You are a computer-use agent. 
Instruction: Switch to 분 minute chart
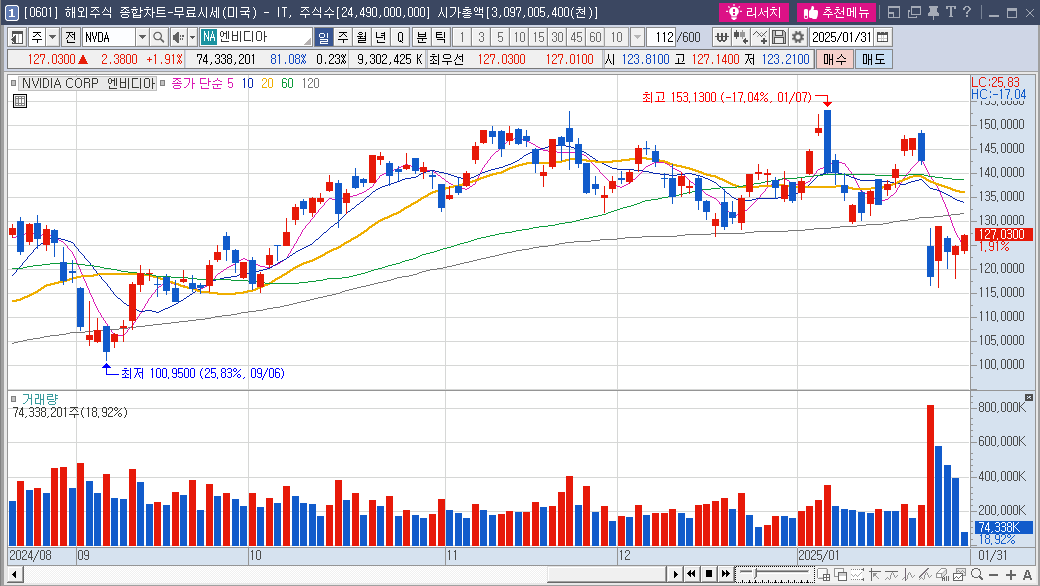422,37
